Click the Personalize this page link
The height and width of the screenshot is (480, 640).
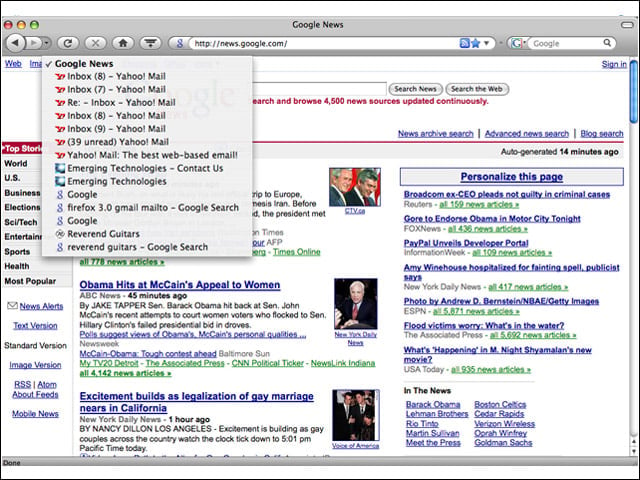[511, 177]
